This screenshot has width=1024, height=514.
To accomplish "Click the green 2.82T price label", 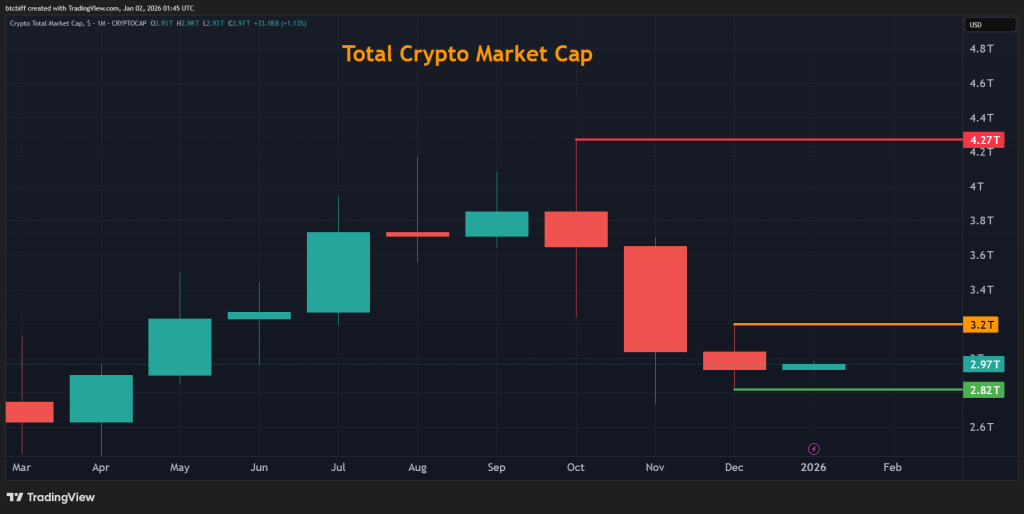I will tap(979, 390).
